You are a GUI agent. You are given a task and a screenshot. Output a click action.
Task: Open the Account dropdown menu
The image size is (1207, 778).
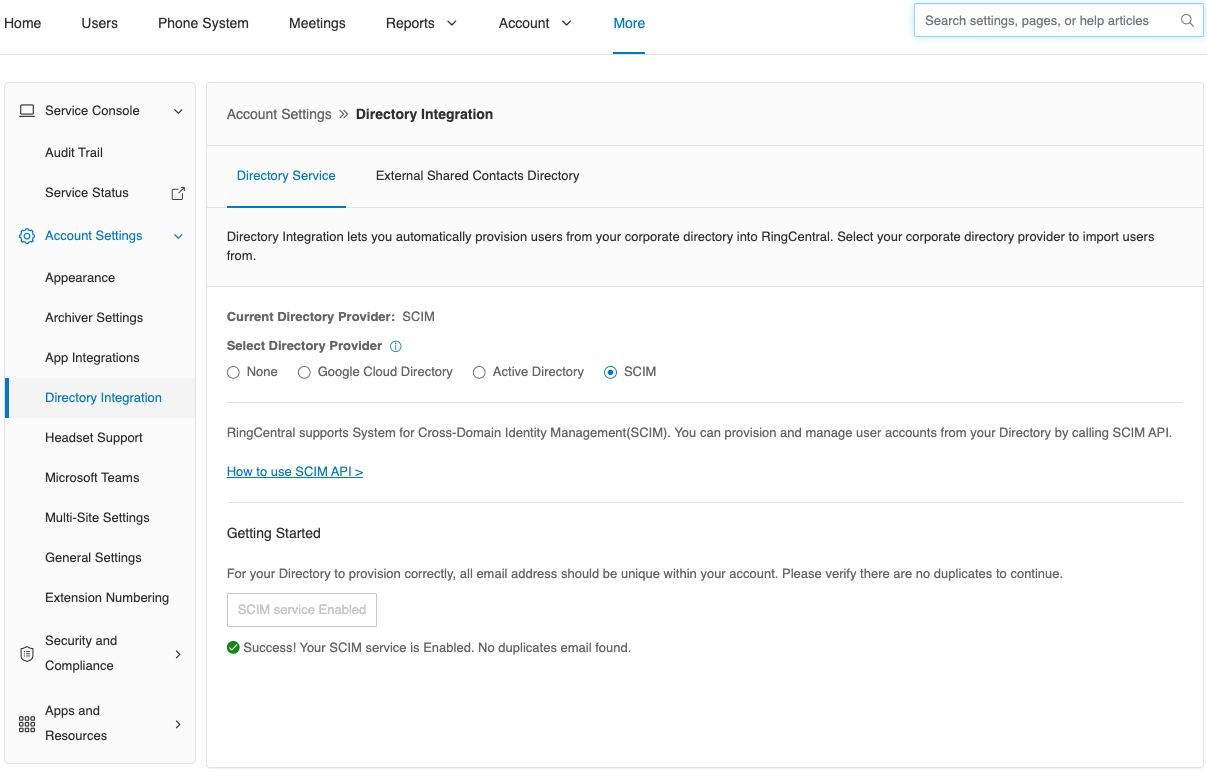(535, 23)
